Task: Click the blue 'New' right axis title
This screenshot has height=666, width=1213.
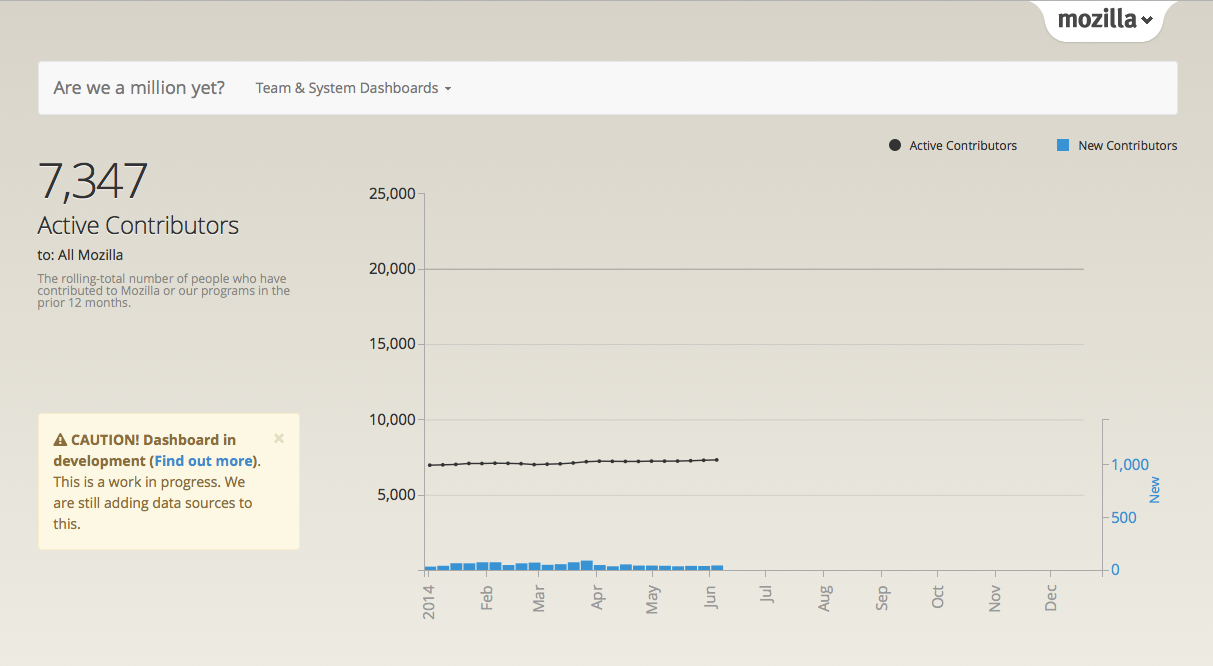Action: pyautogui.click(x=1154, y=490)
